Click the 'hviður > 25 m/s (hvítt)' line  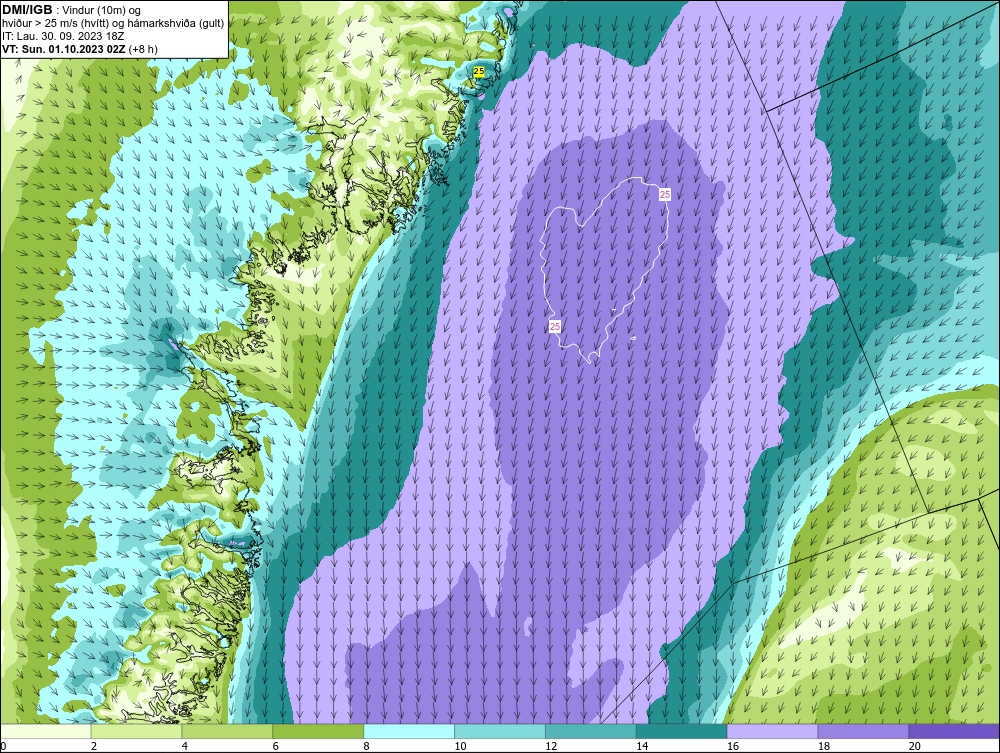(x=114, y=24)
